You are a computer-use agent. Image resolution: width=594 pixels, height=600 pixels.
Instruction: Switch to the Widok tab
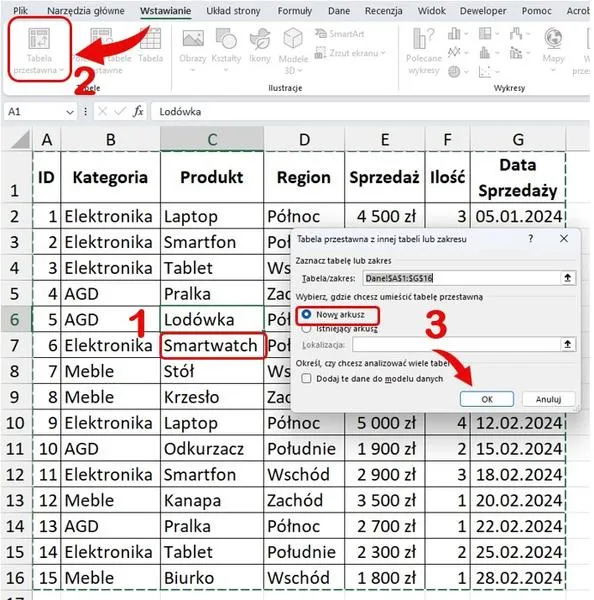(x=431, y=11)
